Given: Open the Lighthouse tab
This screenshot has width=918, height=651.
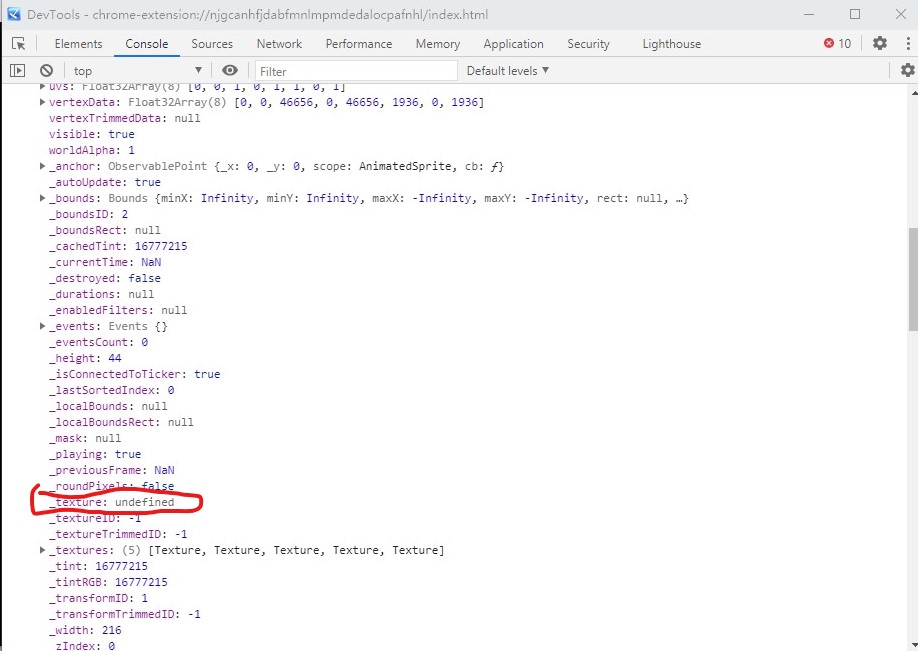Looking at the screenshot, I should (672, 44).
